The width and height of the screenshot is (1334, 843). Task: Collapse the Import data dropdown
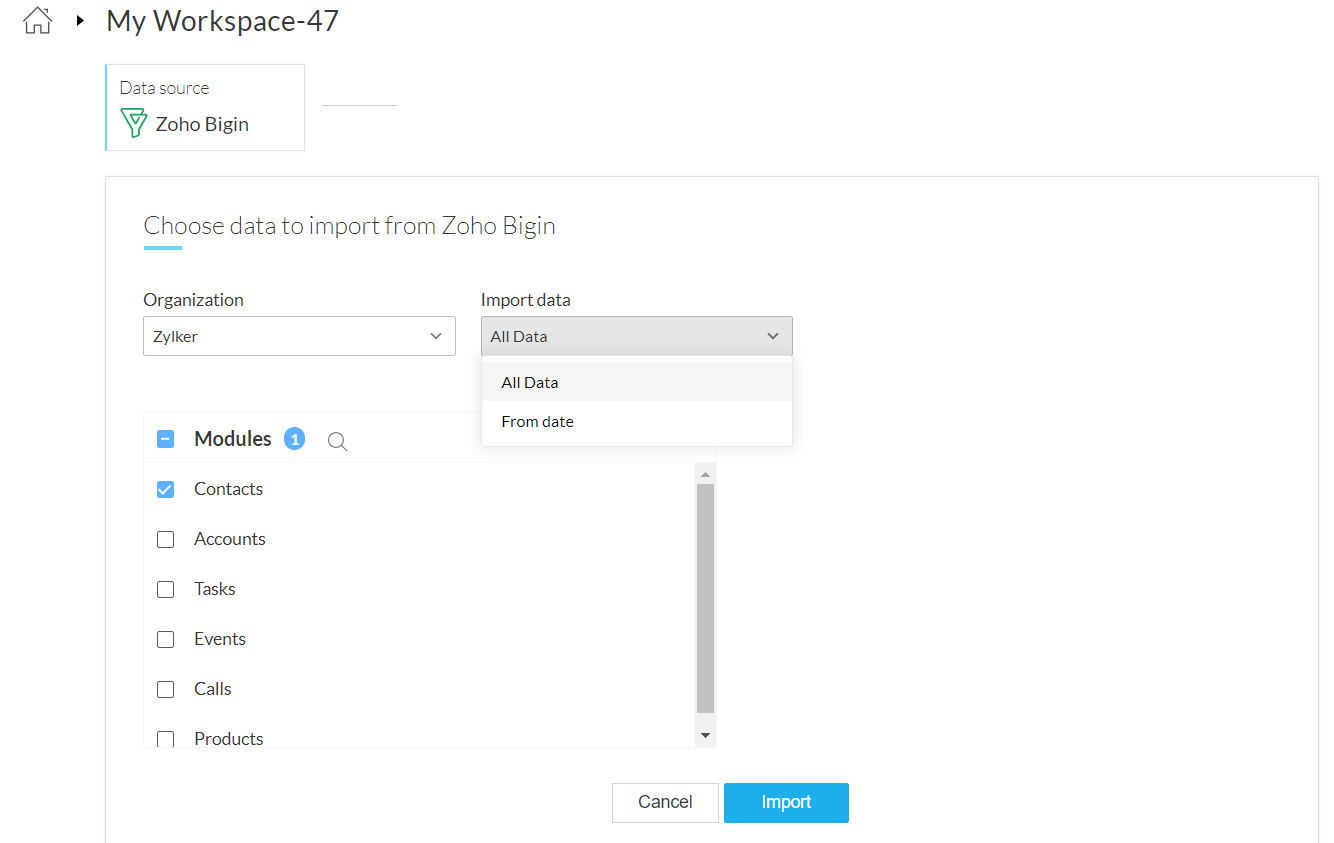click(x=636, y=336)
